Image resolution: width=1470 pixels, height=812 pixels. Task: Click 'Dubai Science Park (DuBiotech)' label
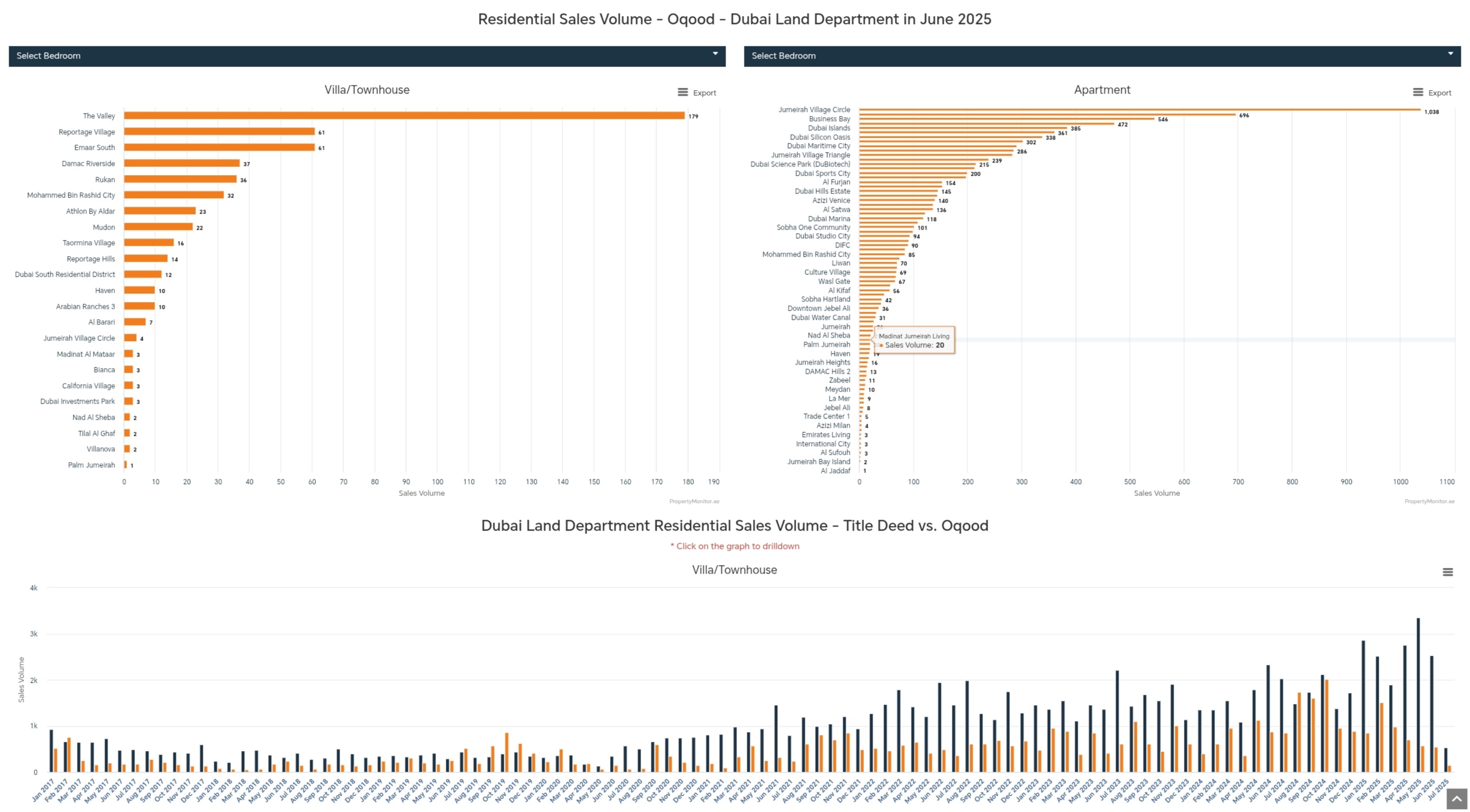(x=800, y=164)
